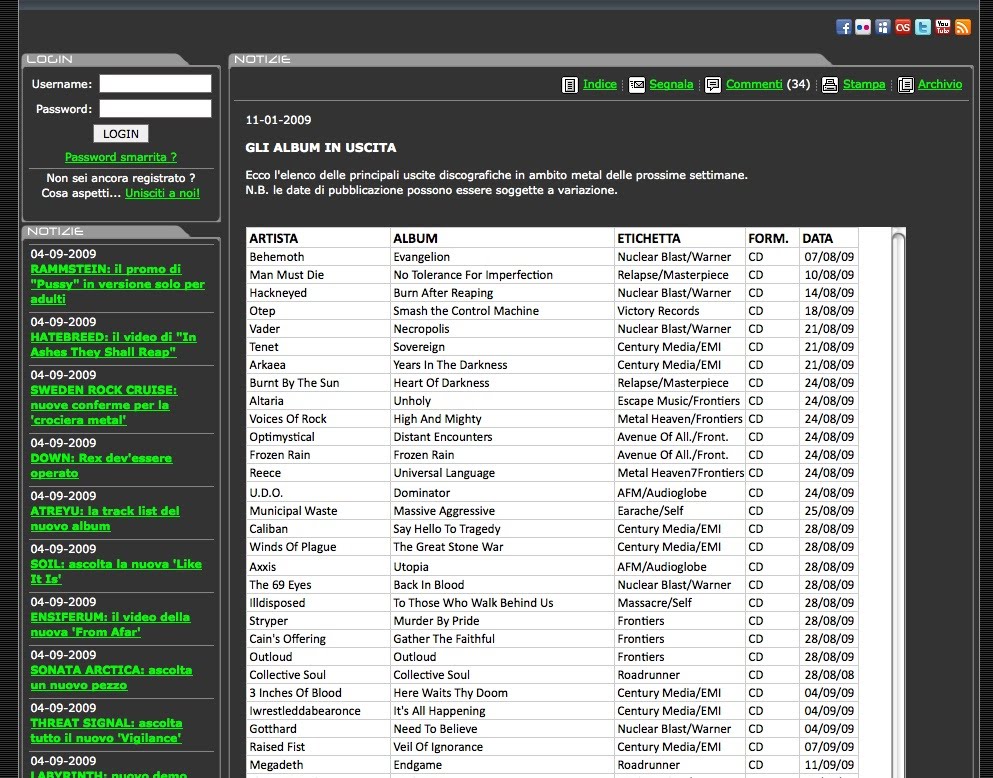Open the ATREYU track list news link

[105, 518]
